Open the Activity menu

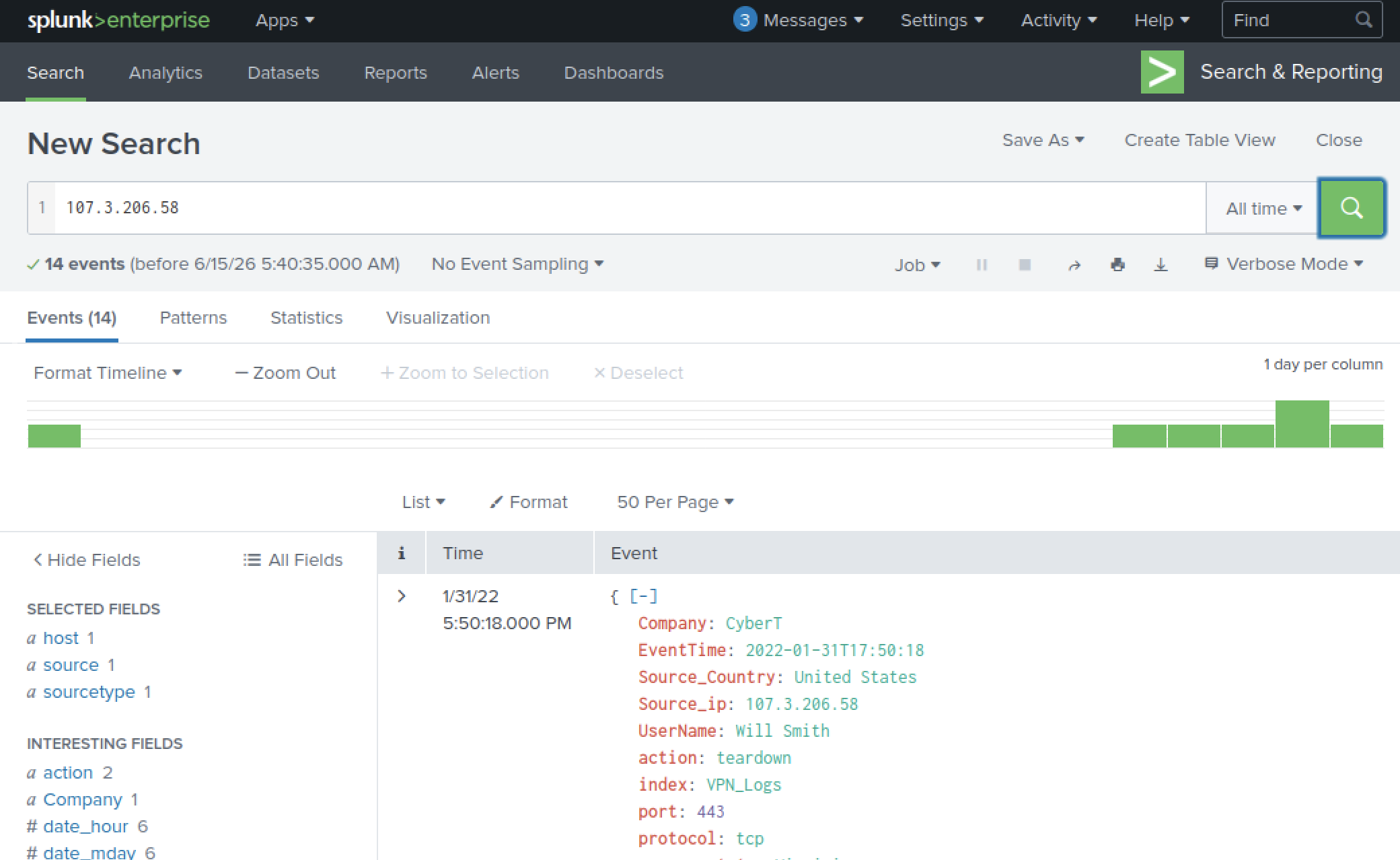[x=1059, y=21]
